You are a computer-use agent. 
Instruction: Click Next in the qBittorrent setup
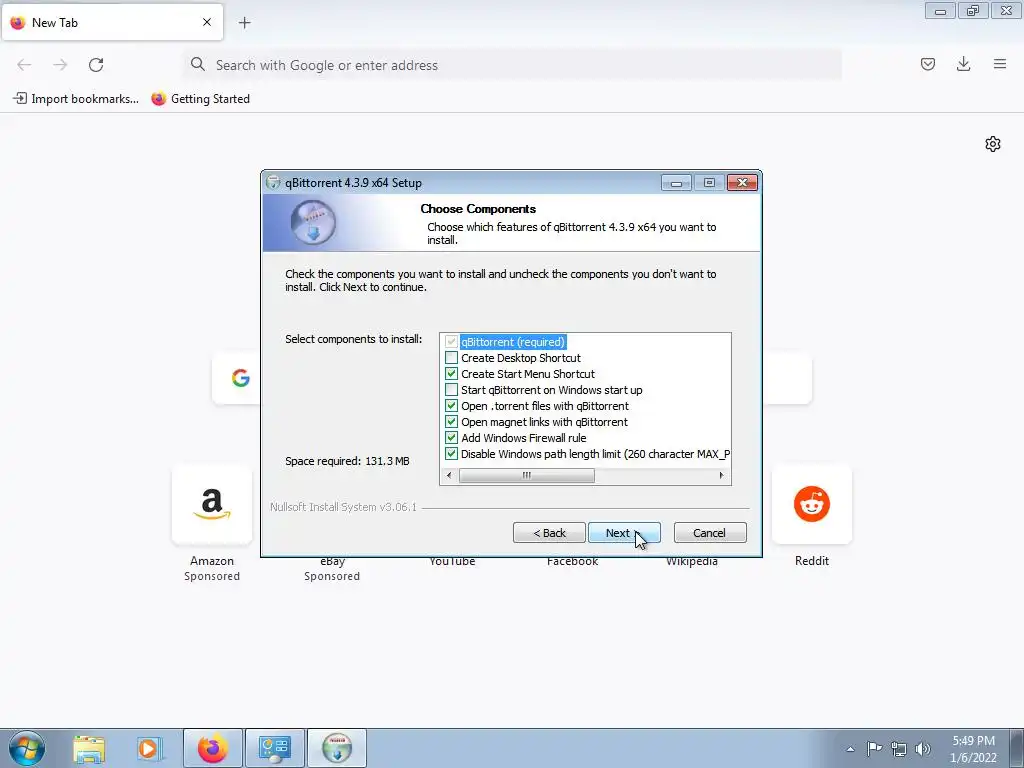pyautogui.click(x=624, y=533)
